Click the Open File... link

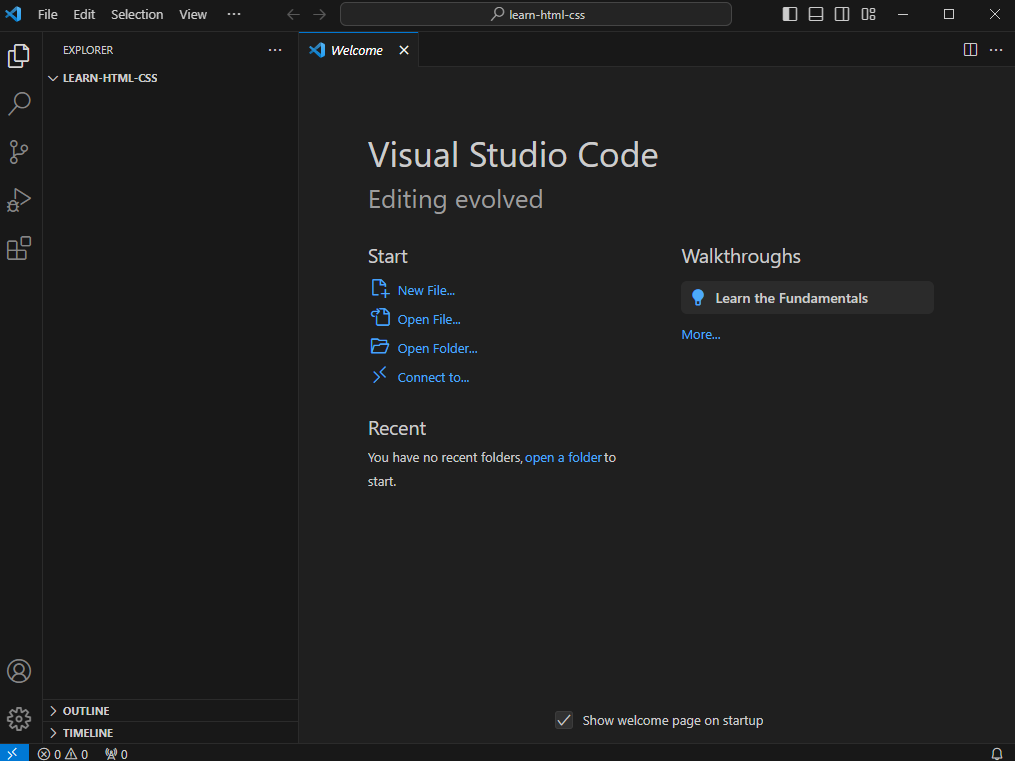point(429,320)
